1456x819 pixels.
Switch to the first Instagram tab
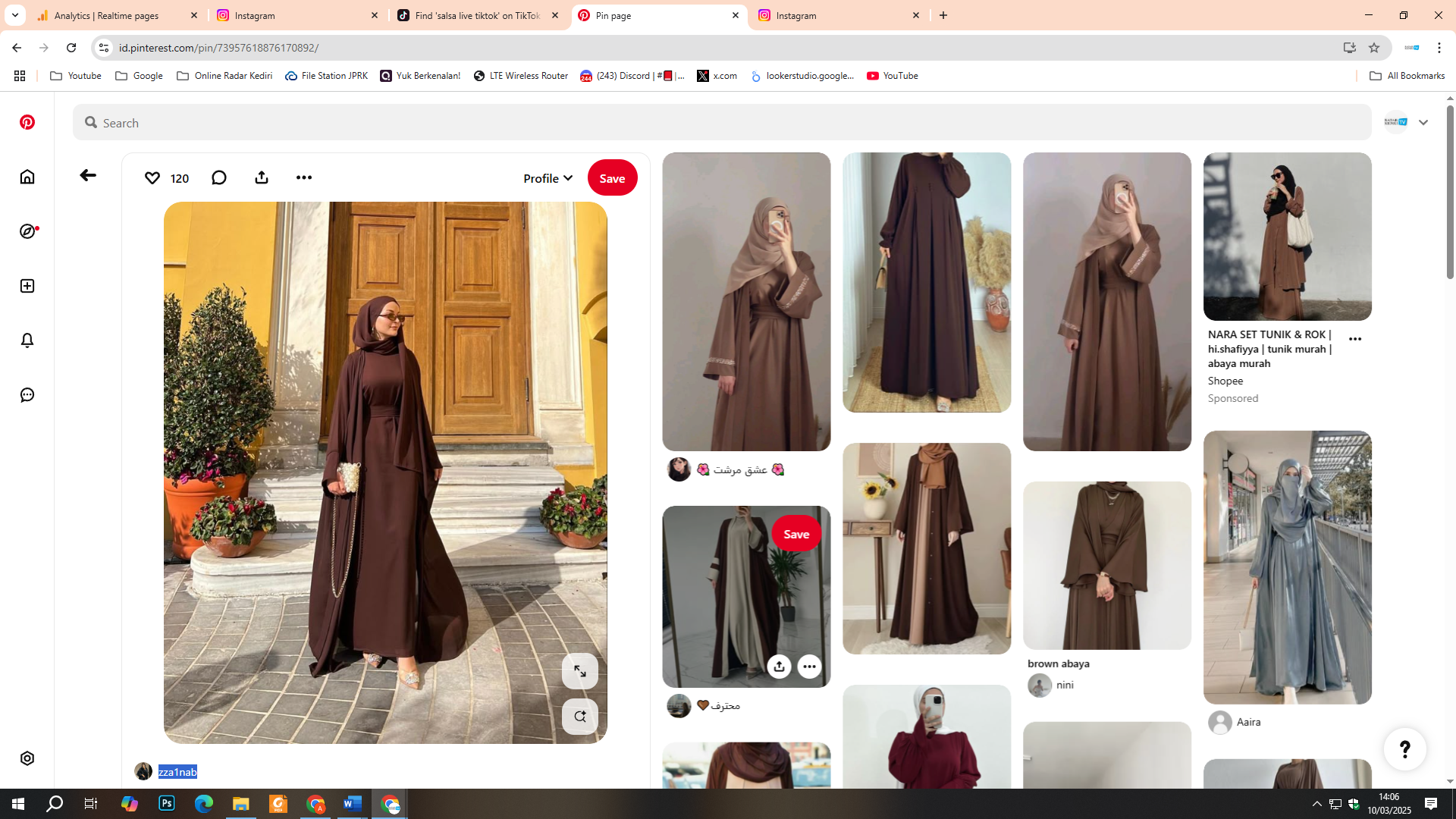[299, 15]
